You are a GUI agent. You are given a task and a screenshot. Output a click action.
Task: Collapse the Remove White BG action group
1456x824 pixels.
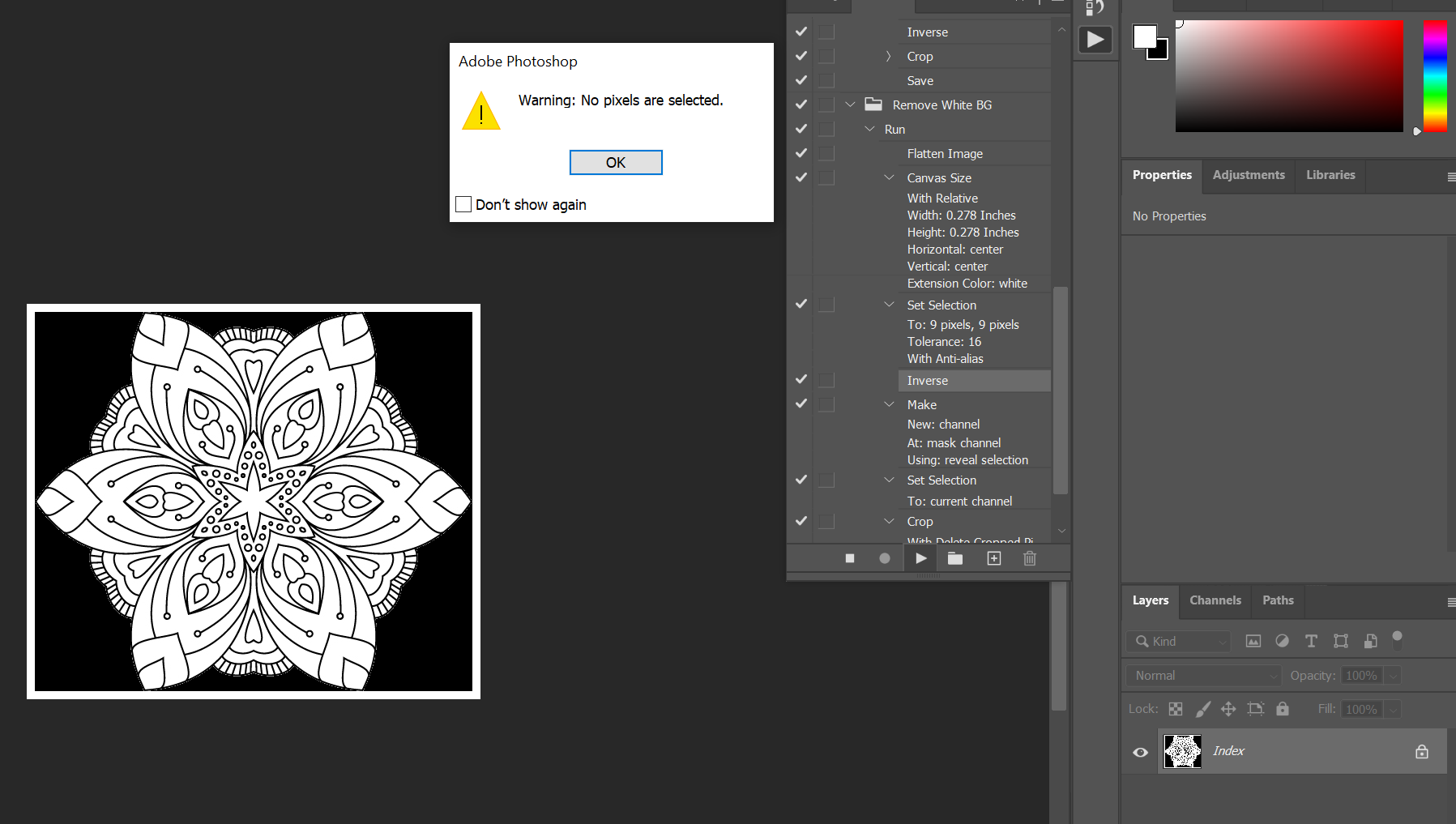[850, 105]
